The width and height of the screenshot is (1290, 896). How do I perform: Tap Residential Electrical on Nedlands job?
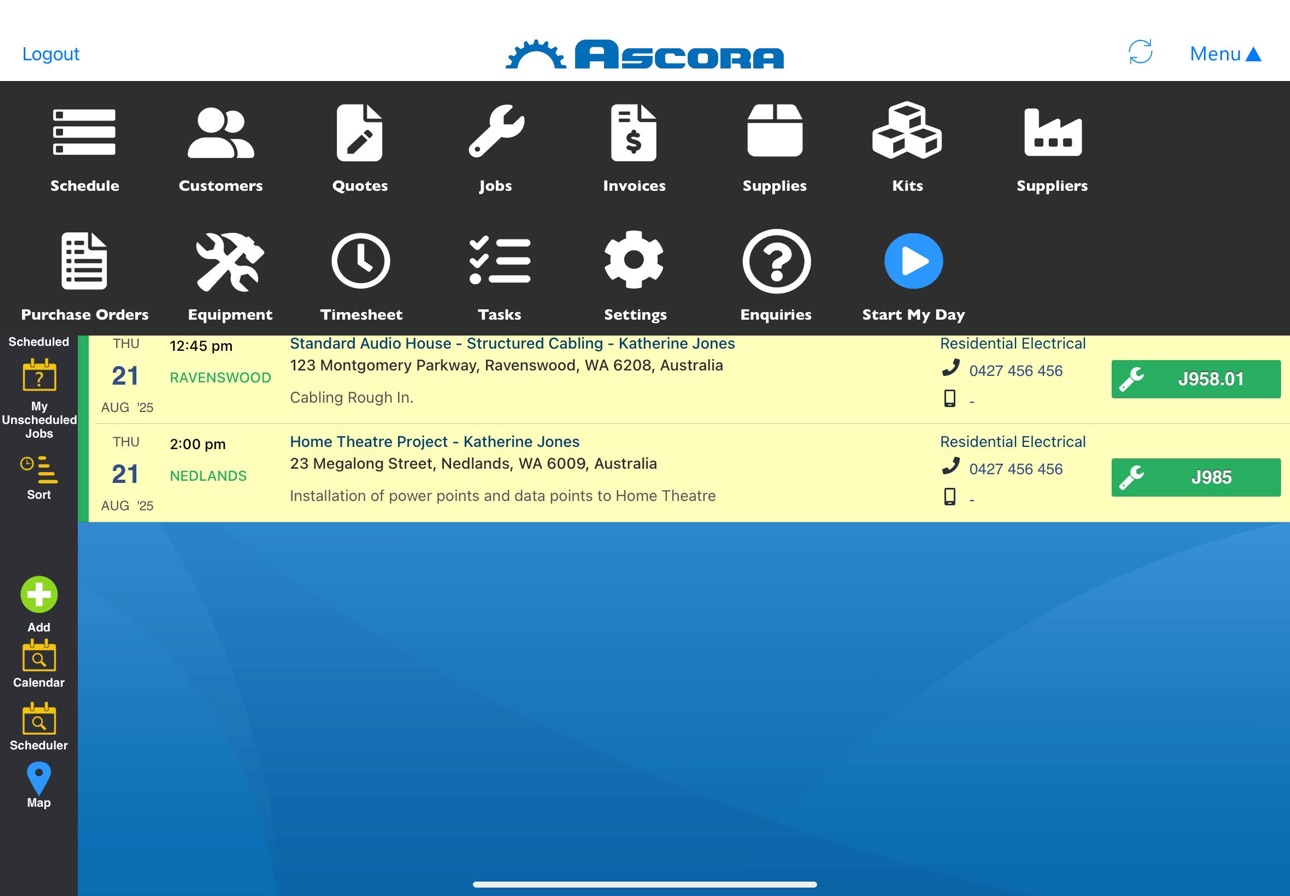[x=1012, y=441]
